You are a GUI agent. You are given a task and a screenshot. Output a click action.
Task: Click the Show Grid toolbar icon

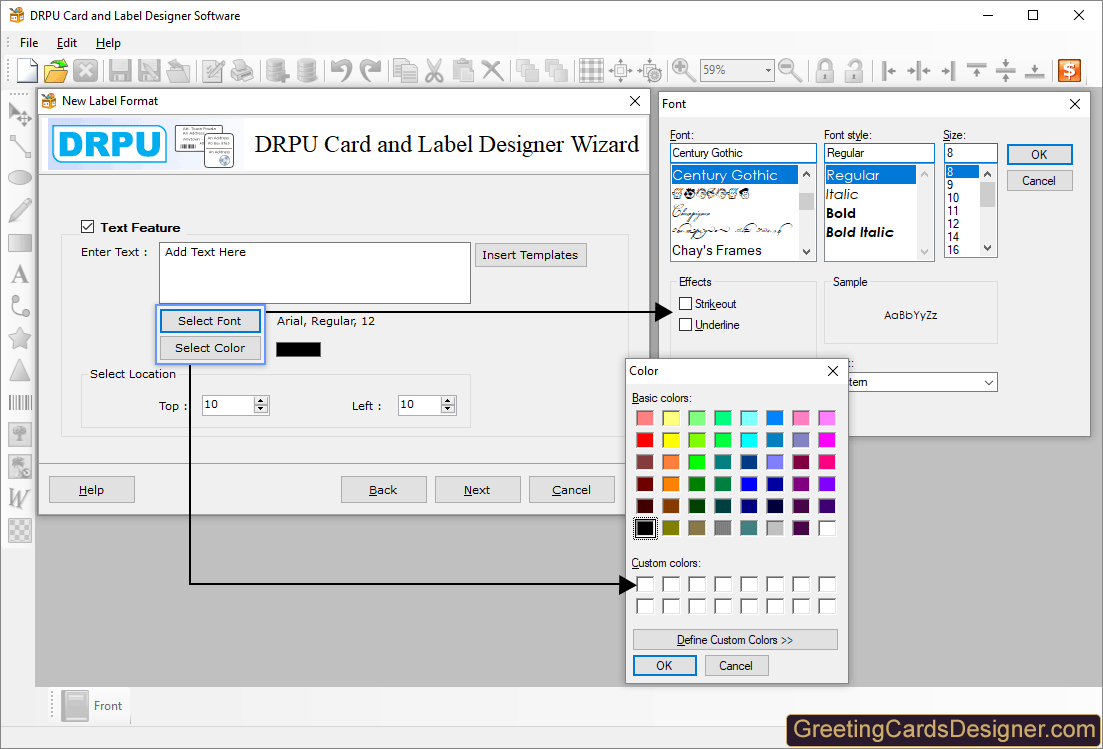[591, 70]
